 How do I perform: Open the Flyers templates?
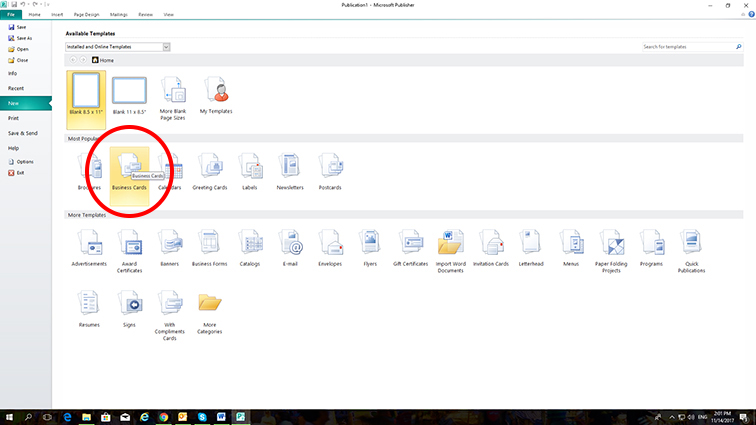pos(370,248)
